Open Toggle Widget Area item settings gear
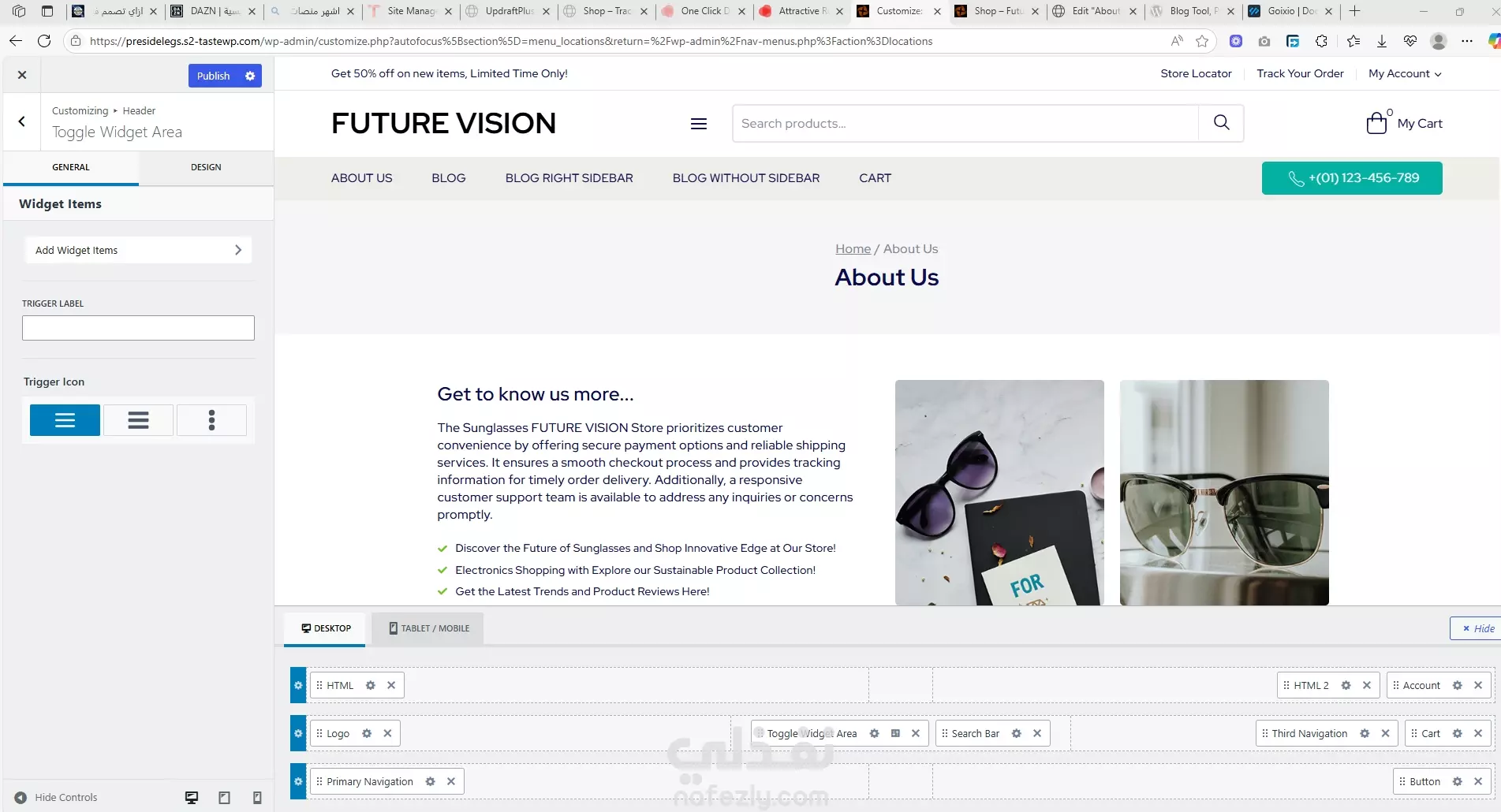This screenshot has height=812, width=1501. coord(874,733)
